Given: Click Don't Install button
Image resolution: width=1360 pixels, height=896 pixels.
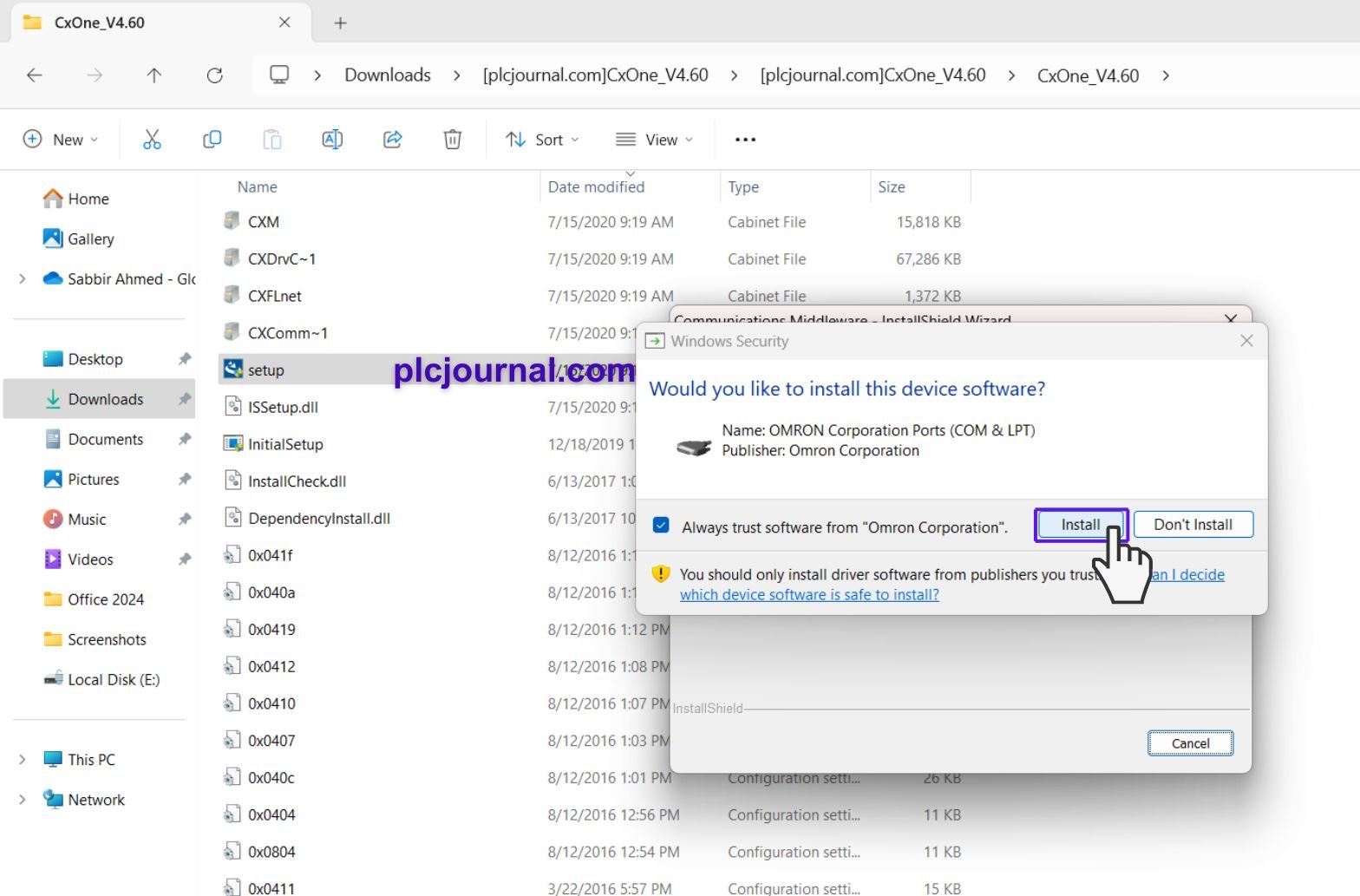Looking at the screenshot, I should point(1193,525).
